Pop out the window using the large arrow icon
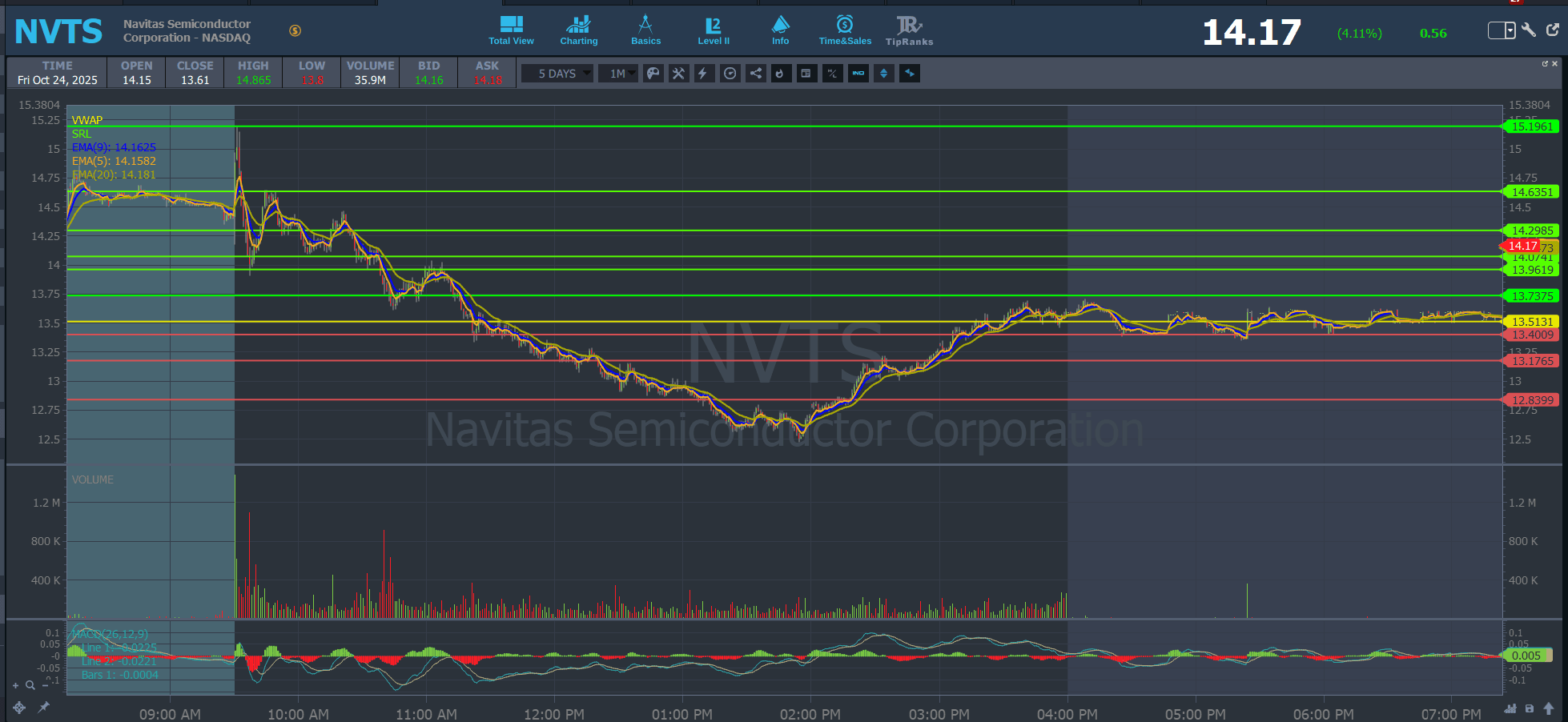This screenshot has width=1568, height=722. click(1553, 30)
